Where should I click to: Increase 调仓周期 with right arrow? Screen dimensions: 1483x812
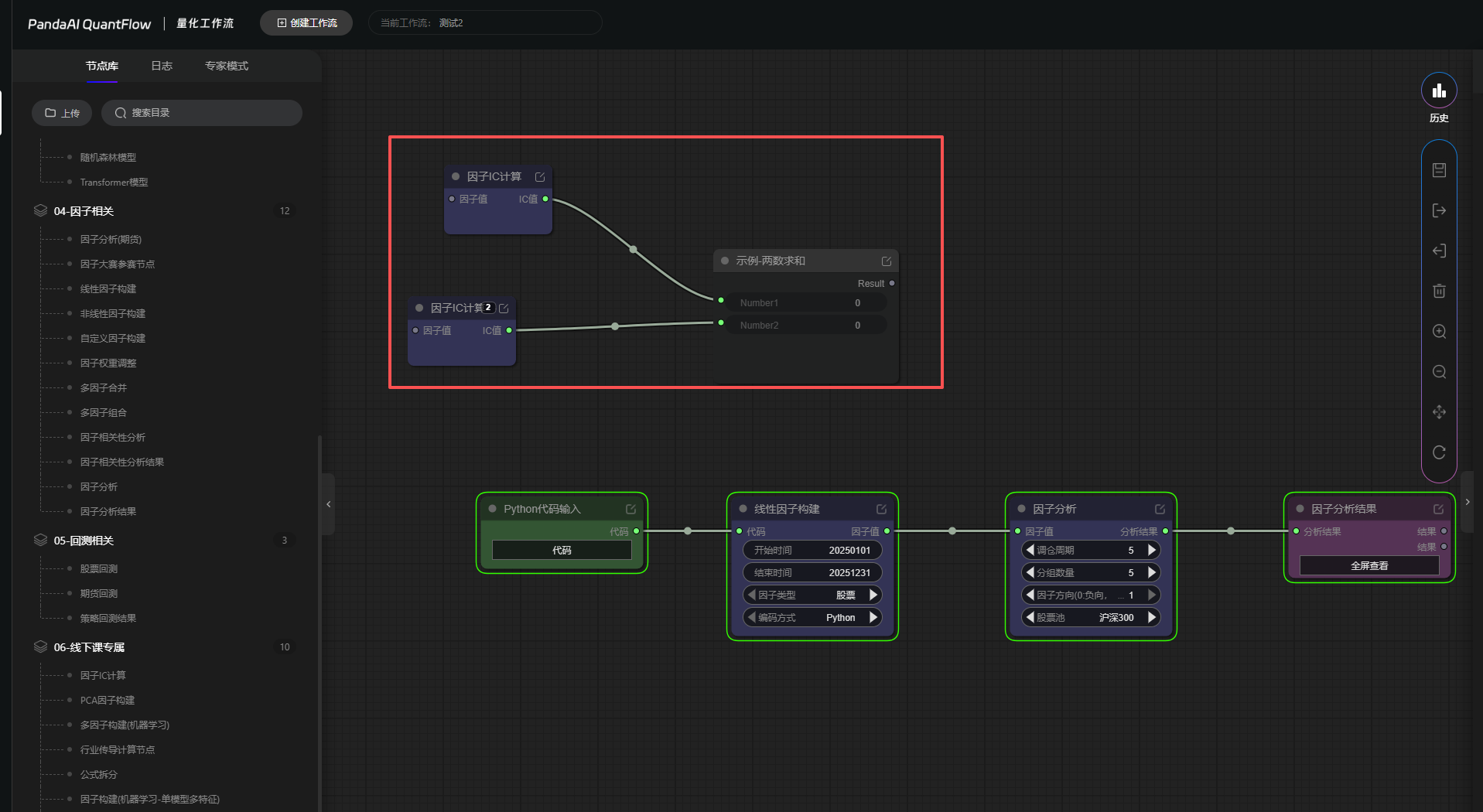point(1152,550)
